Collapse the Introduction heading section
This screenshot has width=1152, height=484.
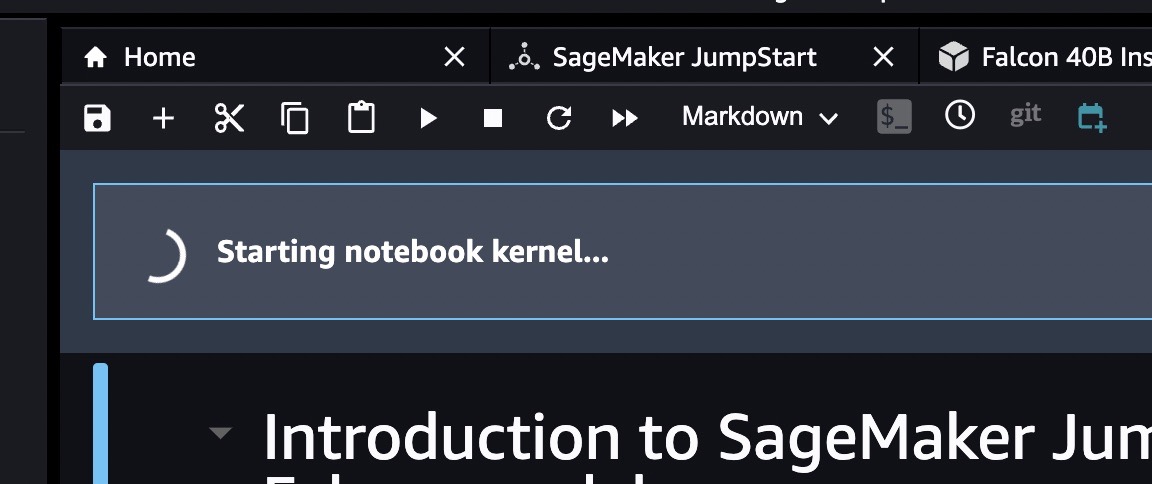220,433
